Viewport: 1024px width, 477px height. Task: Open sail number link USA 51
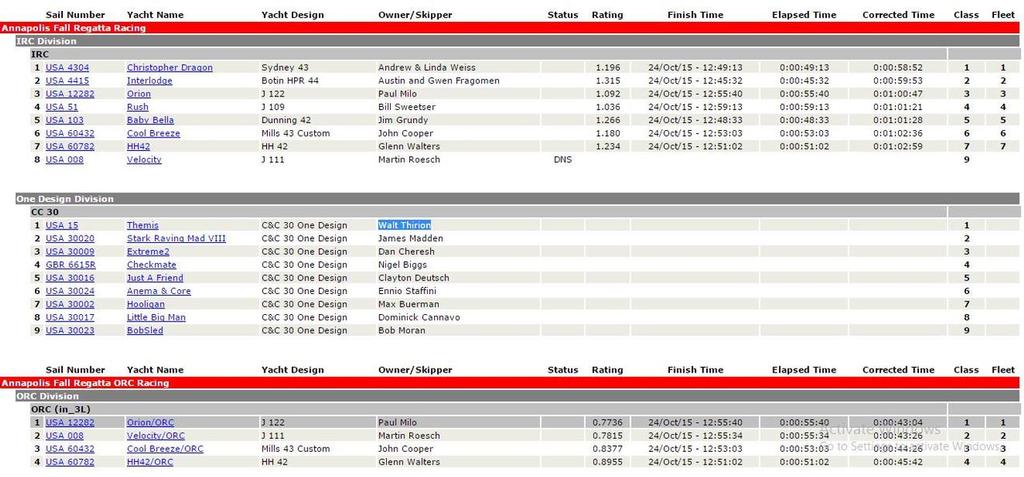62,107
